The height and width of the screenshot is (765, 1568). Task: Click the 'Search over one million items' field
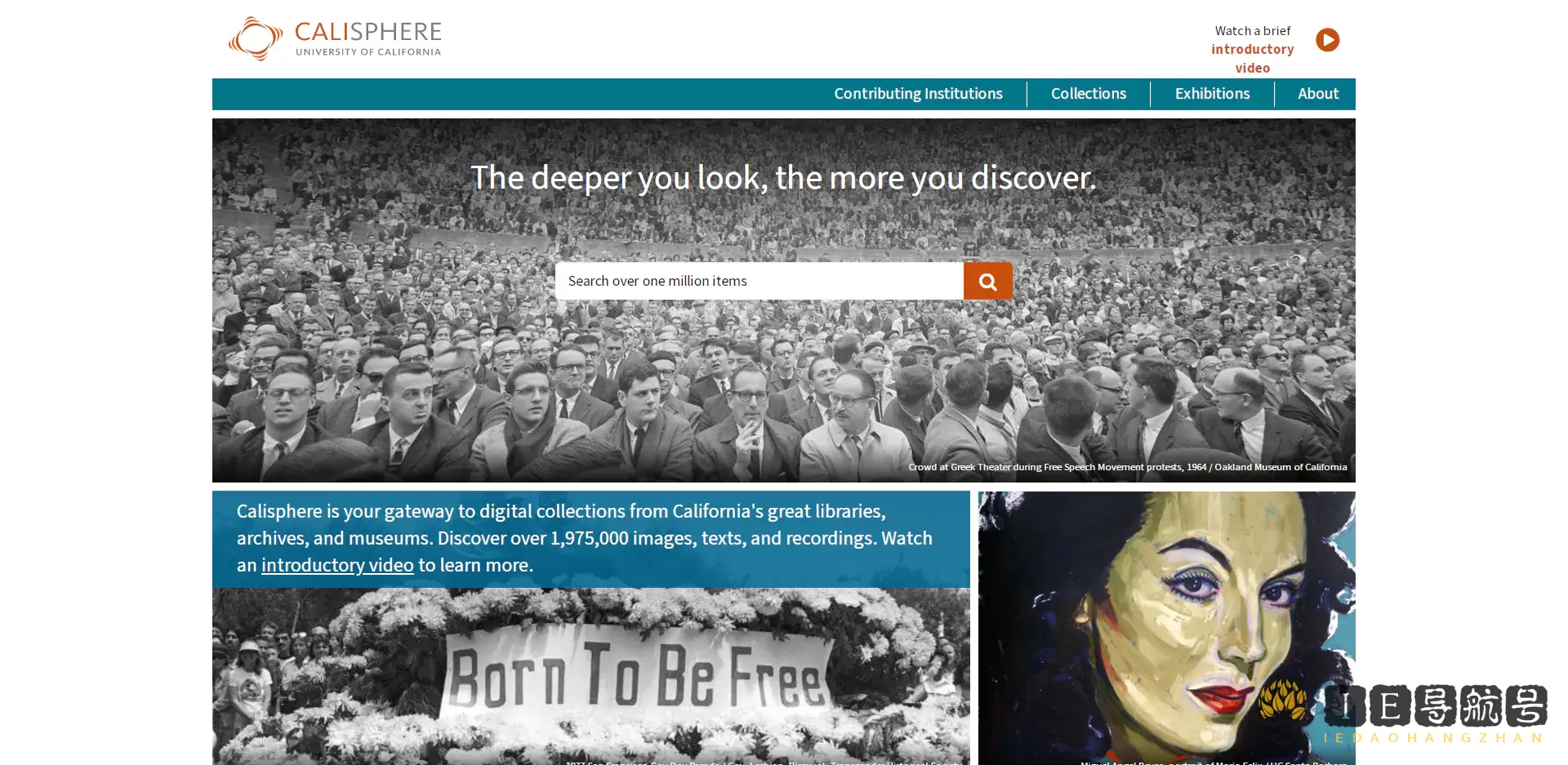click(759, 281)
